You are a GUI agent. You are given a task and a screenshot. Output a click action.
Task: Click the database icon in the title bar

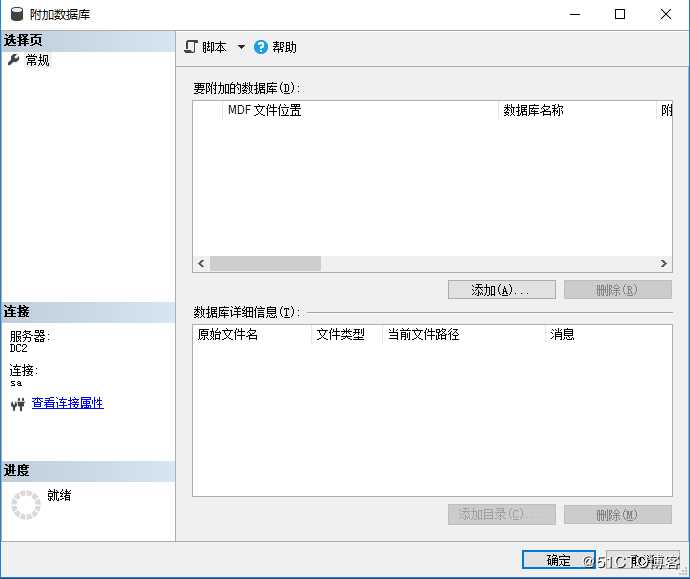tap(17, 14)
